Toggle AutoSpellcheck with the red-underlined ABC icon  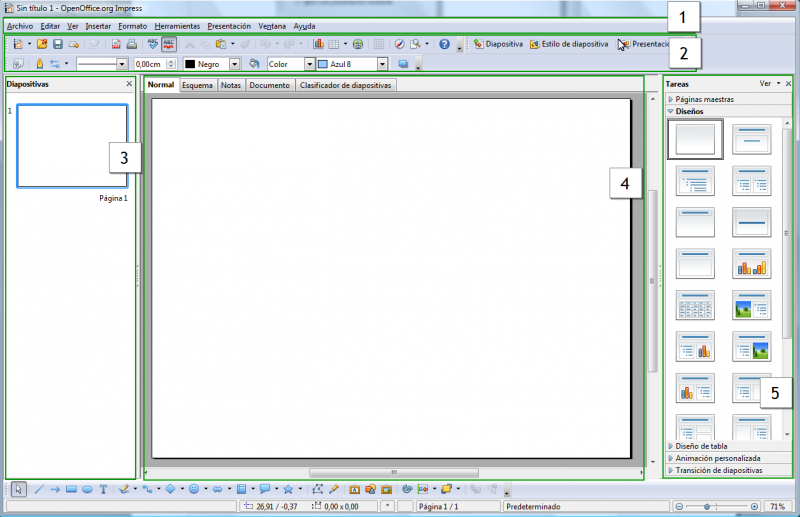(x=169, y=44)
